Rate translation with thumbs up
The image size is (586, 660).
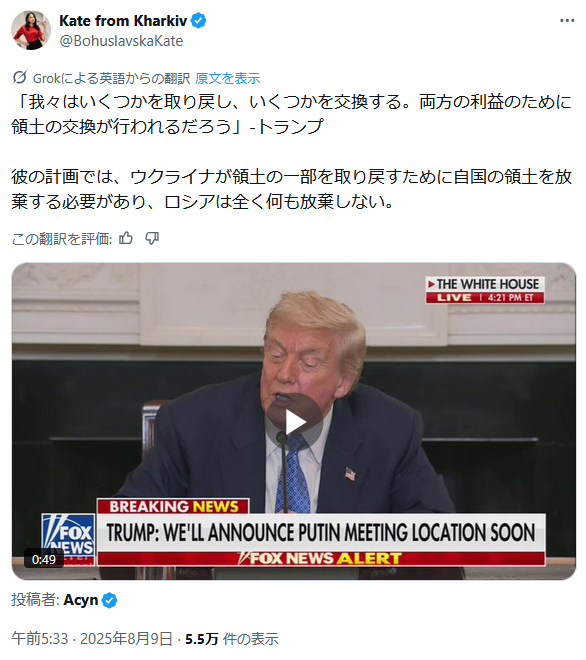coord(126,239)
